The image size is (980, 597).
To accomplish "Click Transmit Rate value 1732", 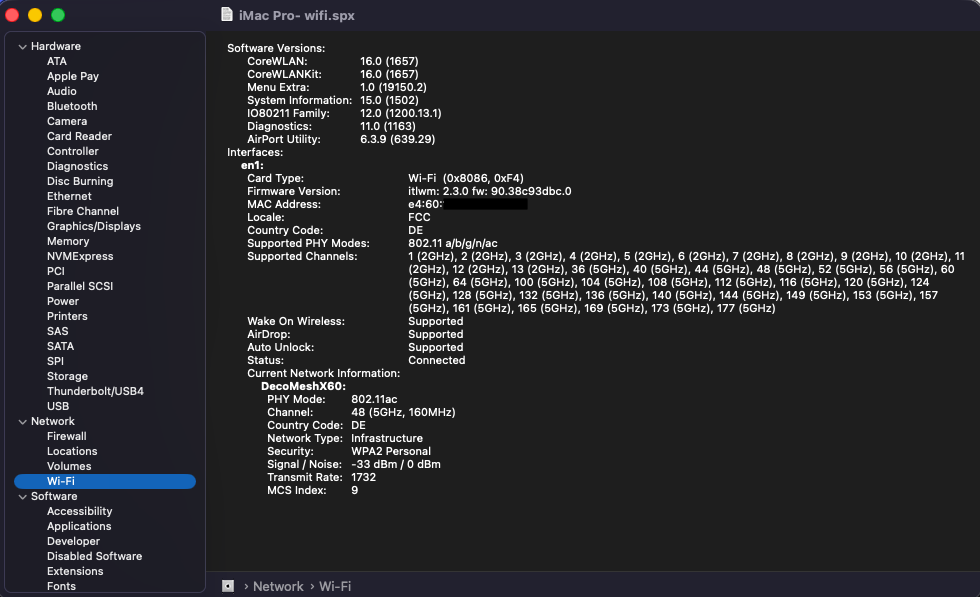I will [x=364, y=478].
